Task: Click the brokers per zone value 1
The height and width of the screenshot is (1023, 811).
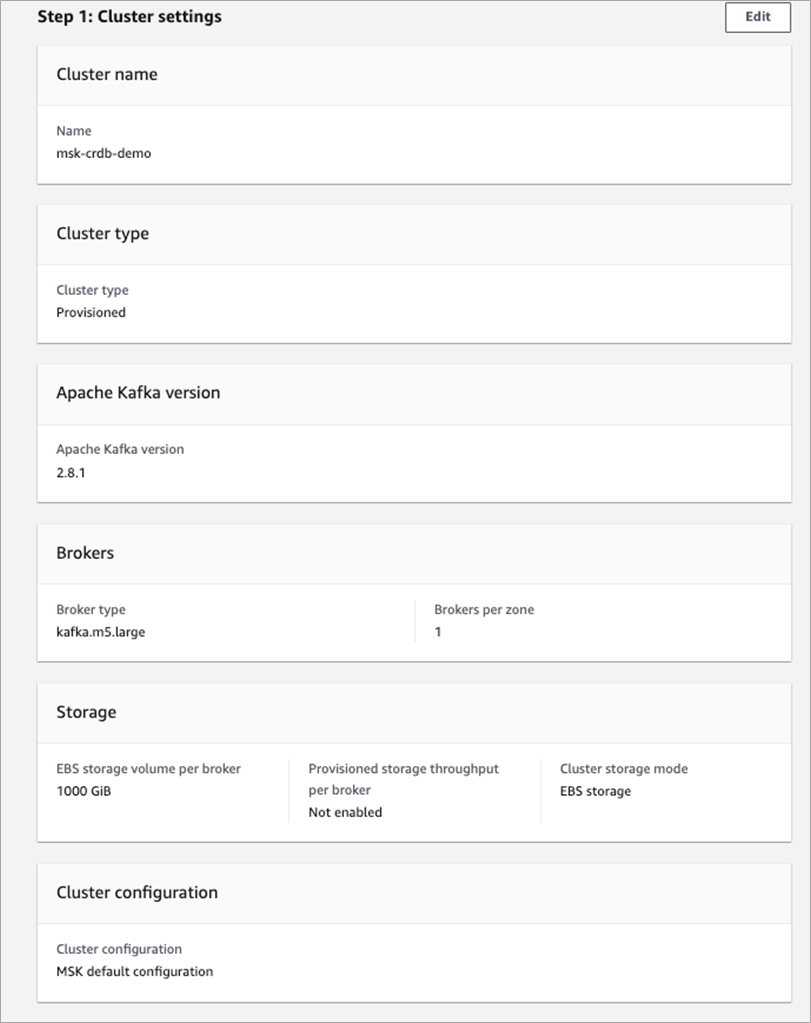Action: click(438, 632)
